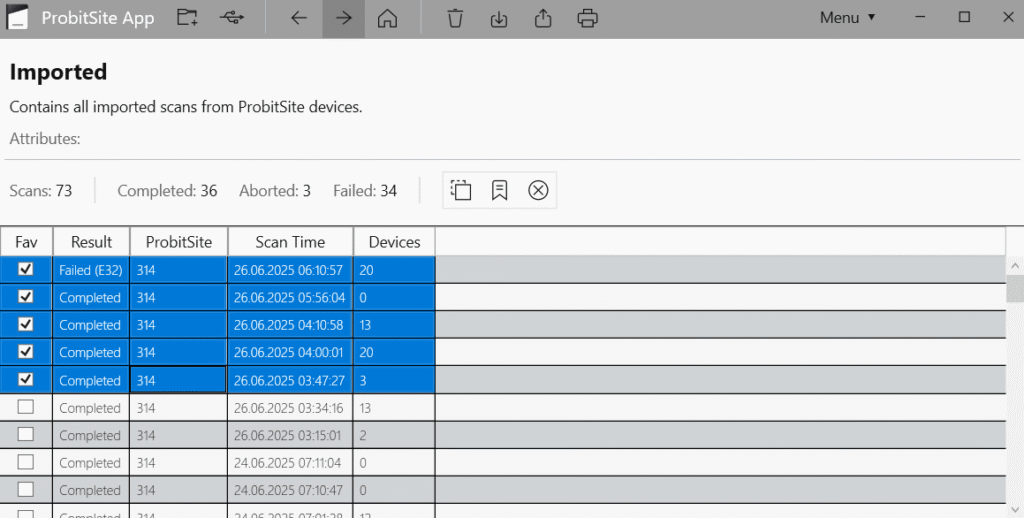Click the 'Failed: 34' counter
Screen dimensions: 1024x518
(x=365, y=191)
